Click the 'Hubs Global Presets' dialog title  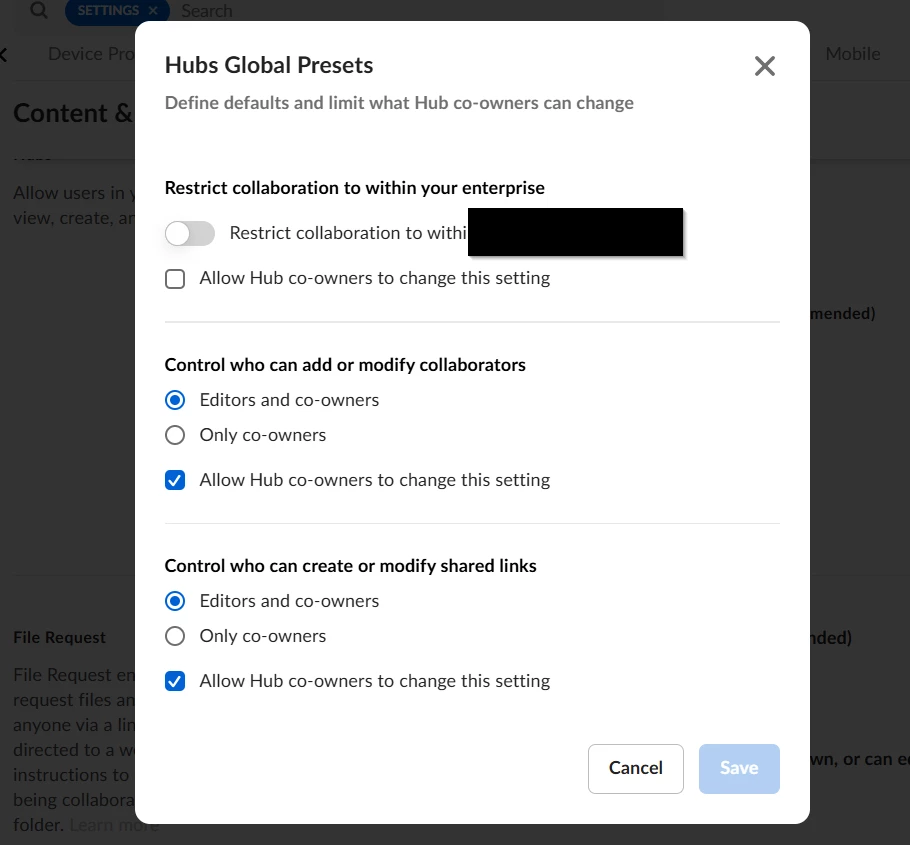(x=269, y=65)
